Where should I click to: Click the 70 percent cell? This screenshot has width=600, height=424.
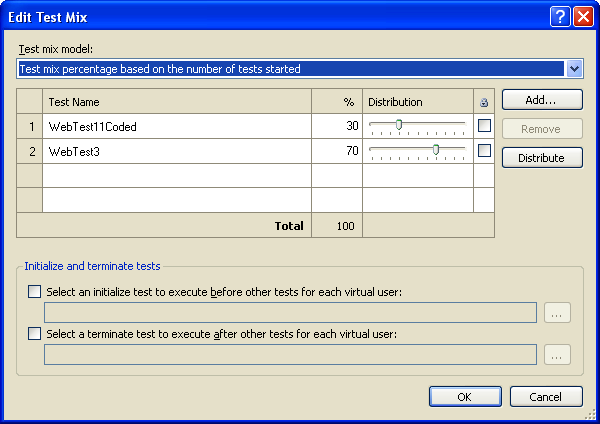337,152
